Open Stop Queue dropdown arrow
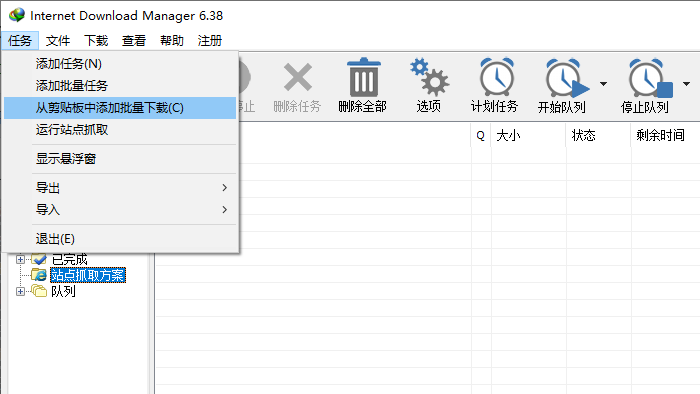The image size is (700, 394). click(x=686, y=84)
